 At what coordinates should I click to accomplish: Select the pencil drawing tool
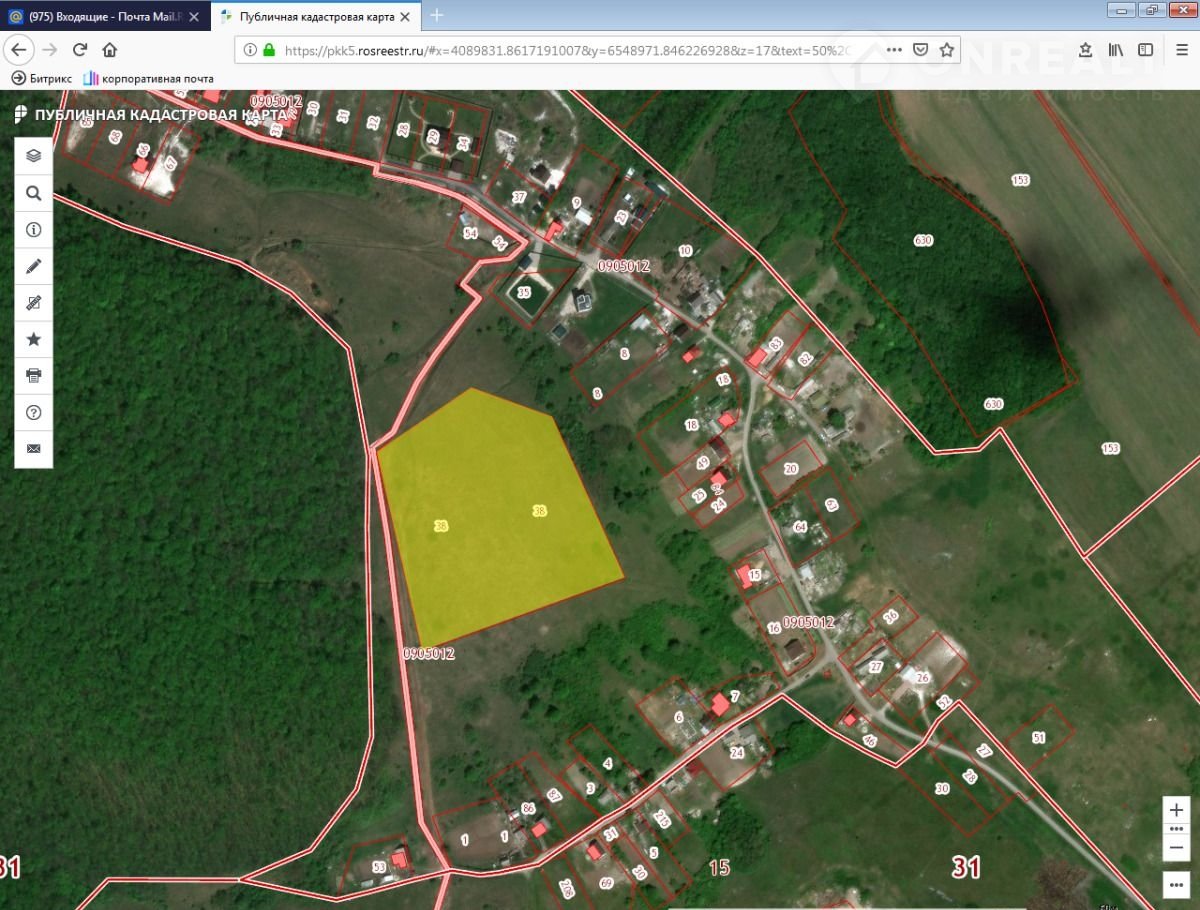pyautogui.click(x=33, y=266)
